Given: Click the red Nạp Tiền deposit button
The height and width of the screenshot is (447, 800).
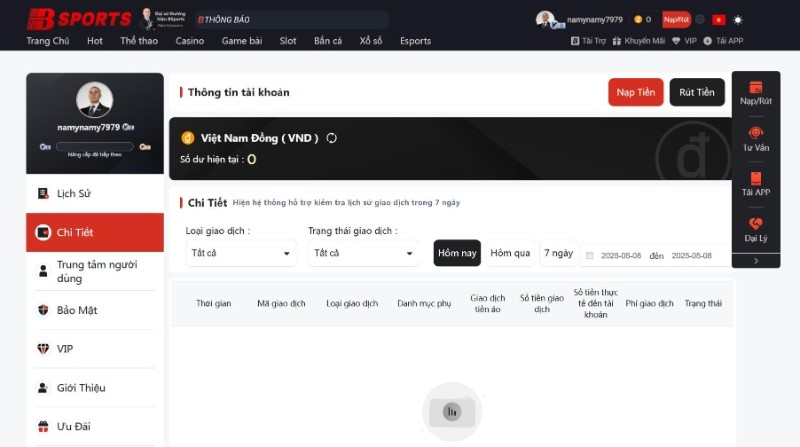Looking at the screenshot, I should click(636, 92).
